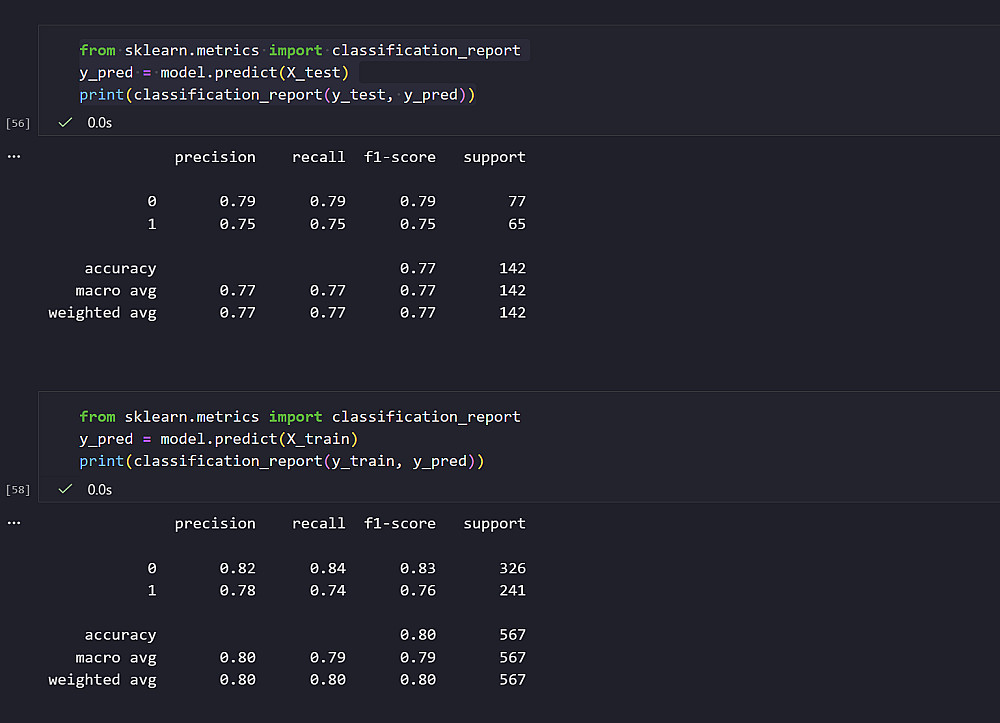Click the execution count label [56]
The image size is (1000, 723).
point(18,123)
